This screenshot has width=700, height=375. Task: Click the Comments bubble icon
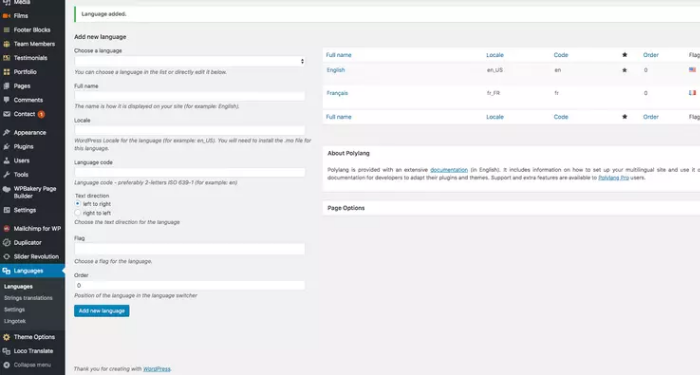[x=6, y=100]
